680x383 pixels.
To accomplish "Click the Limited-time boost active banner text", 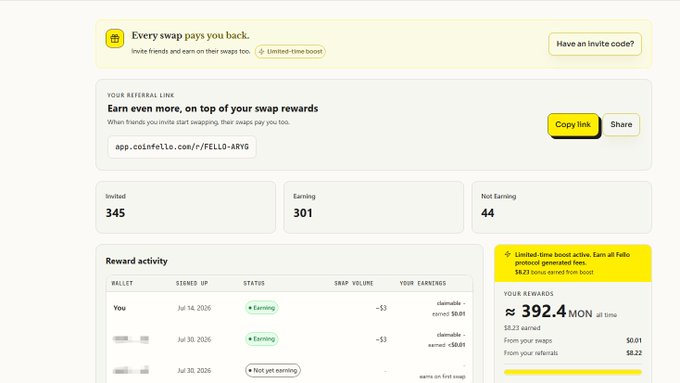I will click(572, 259).
